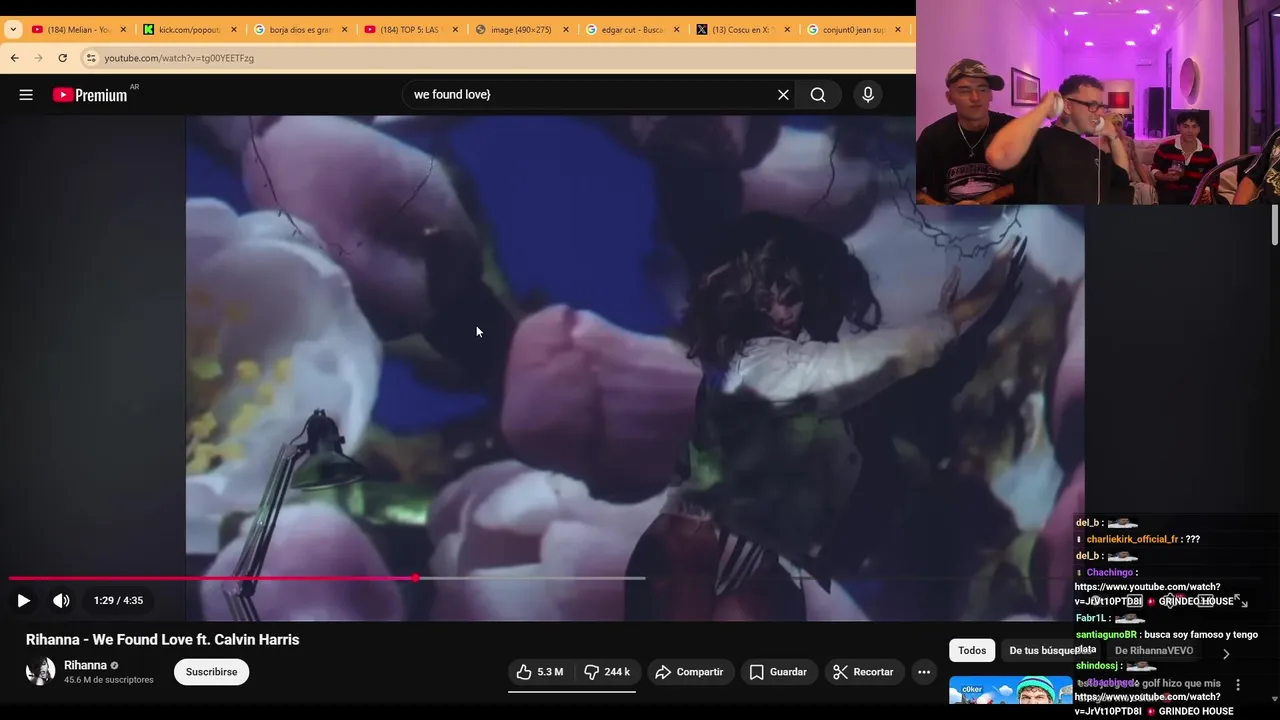Image resolution: width=1280 pixels, height=720 pixels.
Task: Share the video via Compartir
Action: coord(690,672)
